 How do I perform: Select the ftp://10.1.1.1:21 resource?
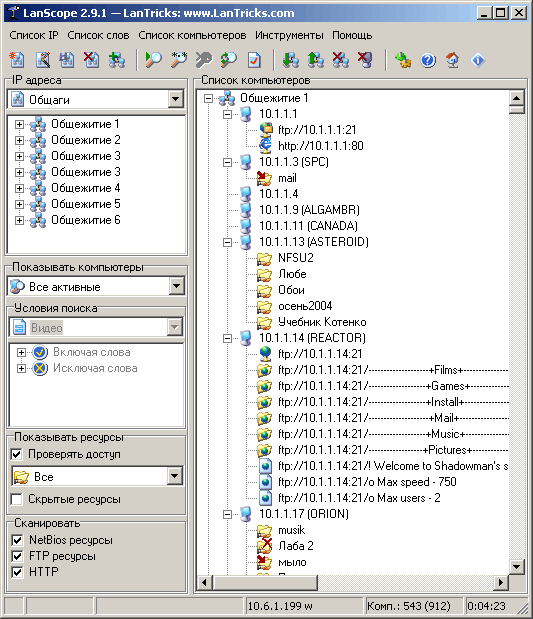point(317,130)
